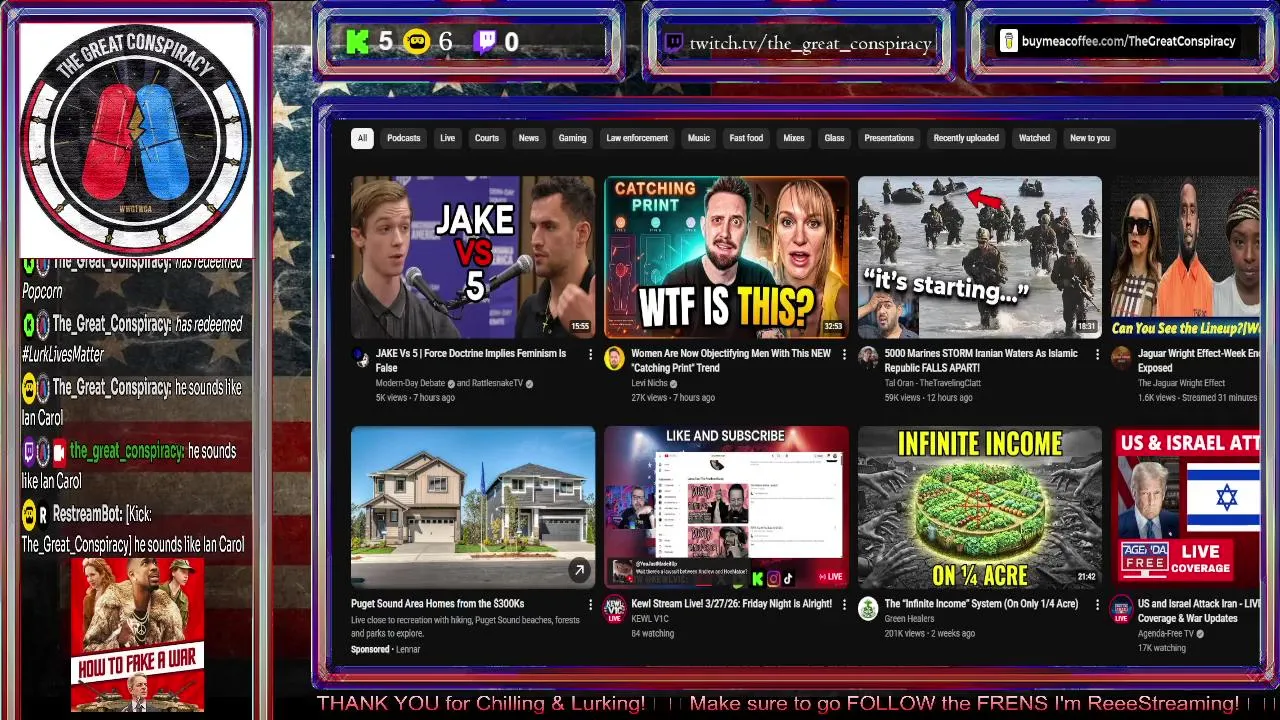Viewport: 1280px width, 720px height.
Task: Click the ad external link arrow icon
Action: point(579,571)
